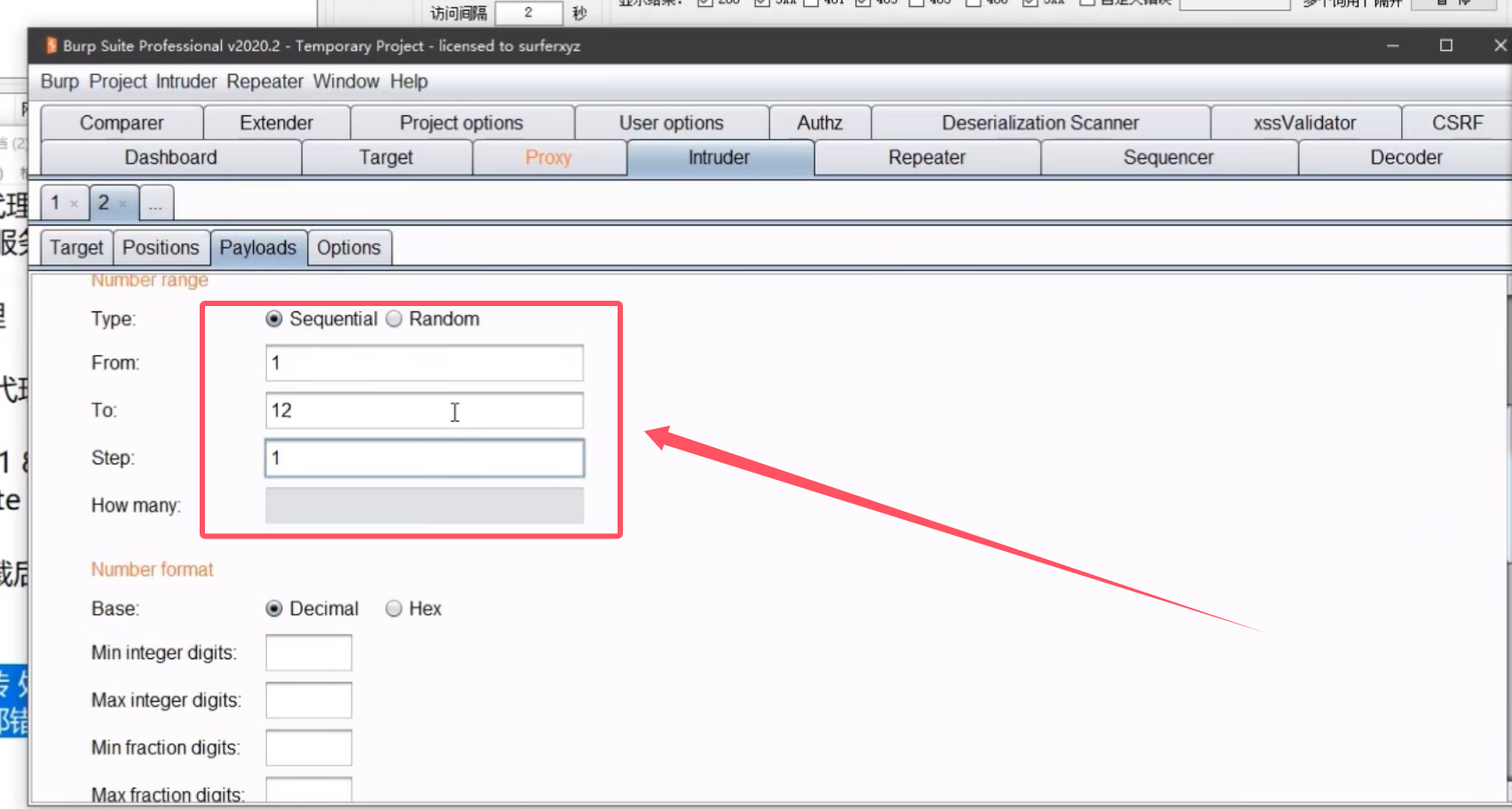Maximize the Burp Suite window
1512x809 pixels.
[x=1446, y=45]
